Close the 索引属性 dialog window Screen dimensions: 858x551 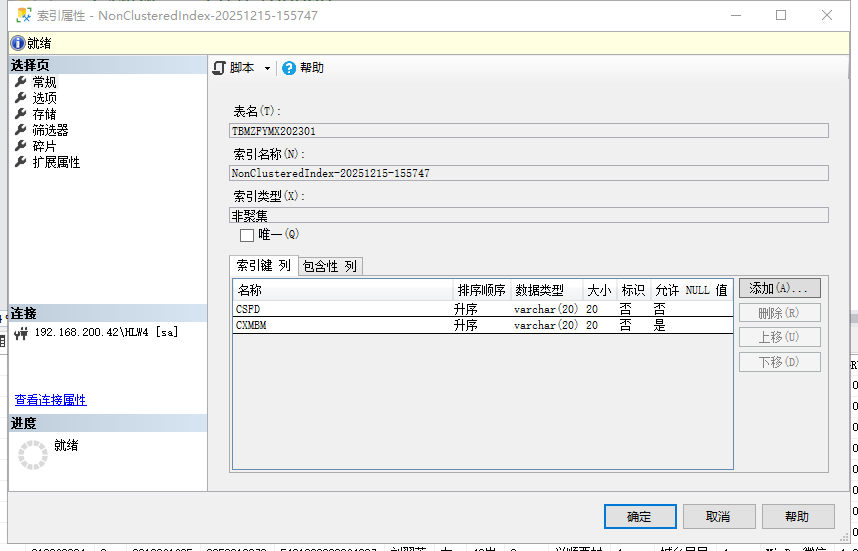827,15
